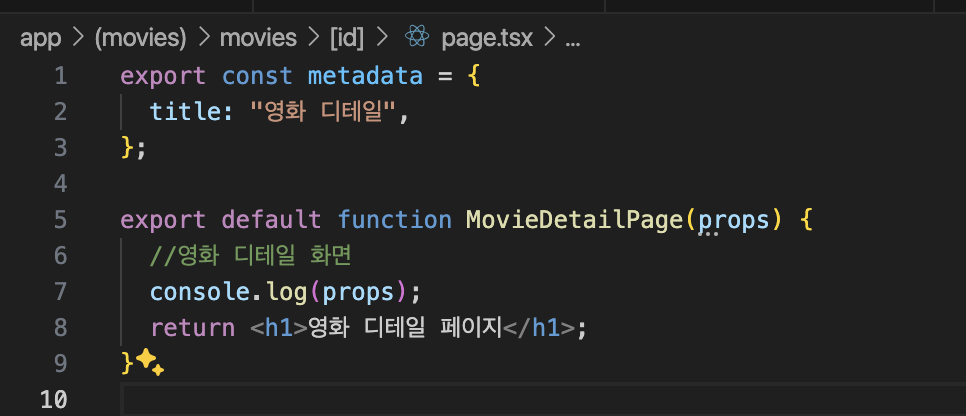Click line number 10 in the gutter
Screen dimensions: 966x416
coord(54,400)
